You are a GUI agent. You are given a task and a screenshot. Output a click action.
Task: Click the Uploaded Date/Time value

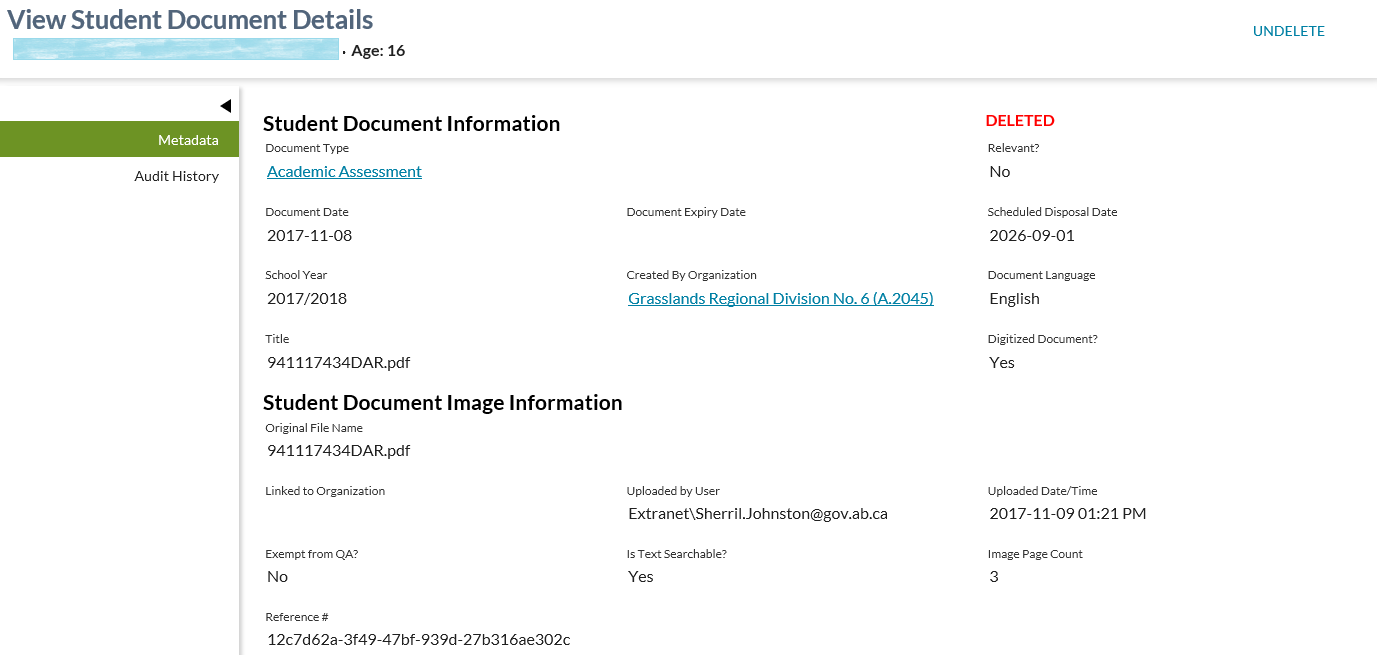(1067, 514)
